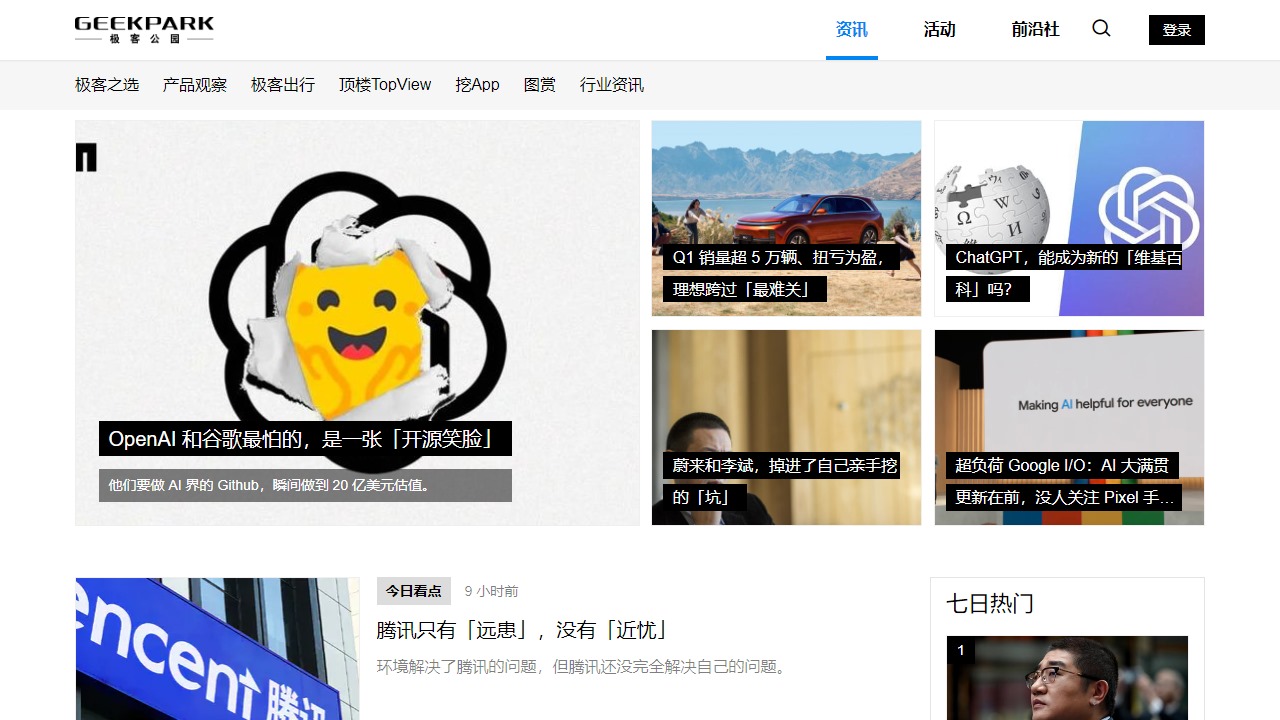Open search using the magnifier icon
The width and height of the screenshot is (1280, 720).
click(x=1101, y=30)
